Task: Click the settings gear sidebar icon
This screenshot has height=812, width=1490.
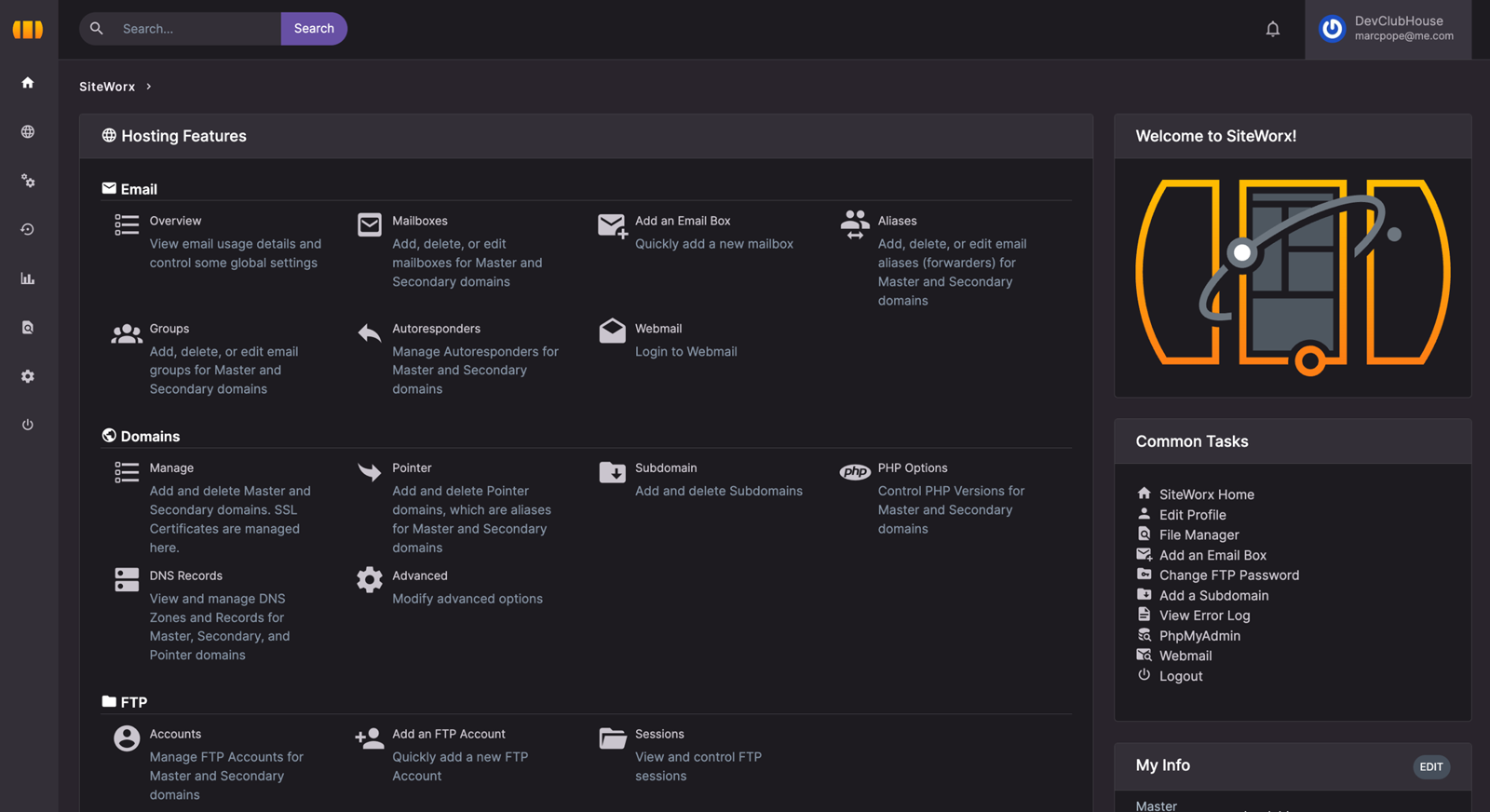Action: click(x=28, y=376)
